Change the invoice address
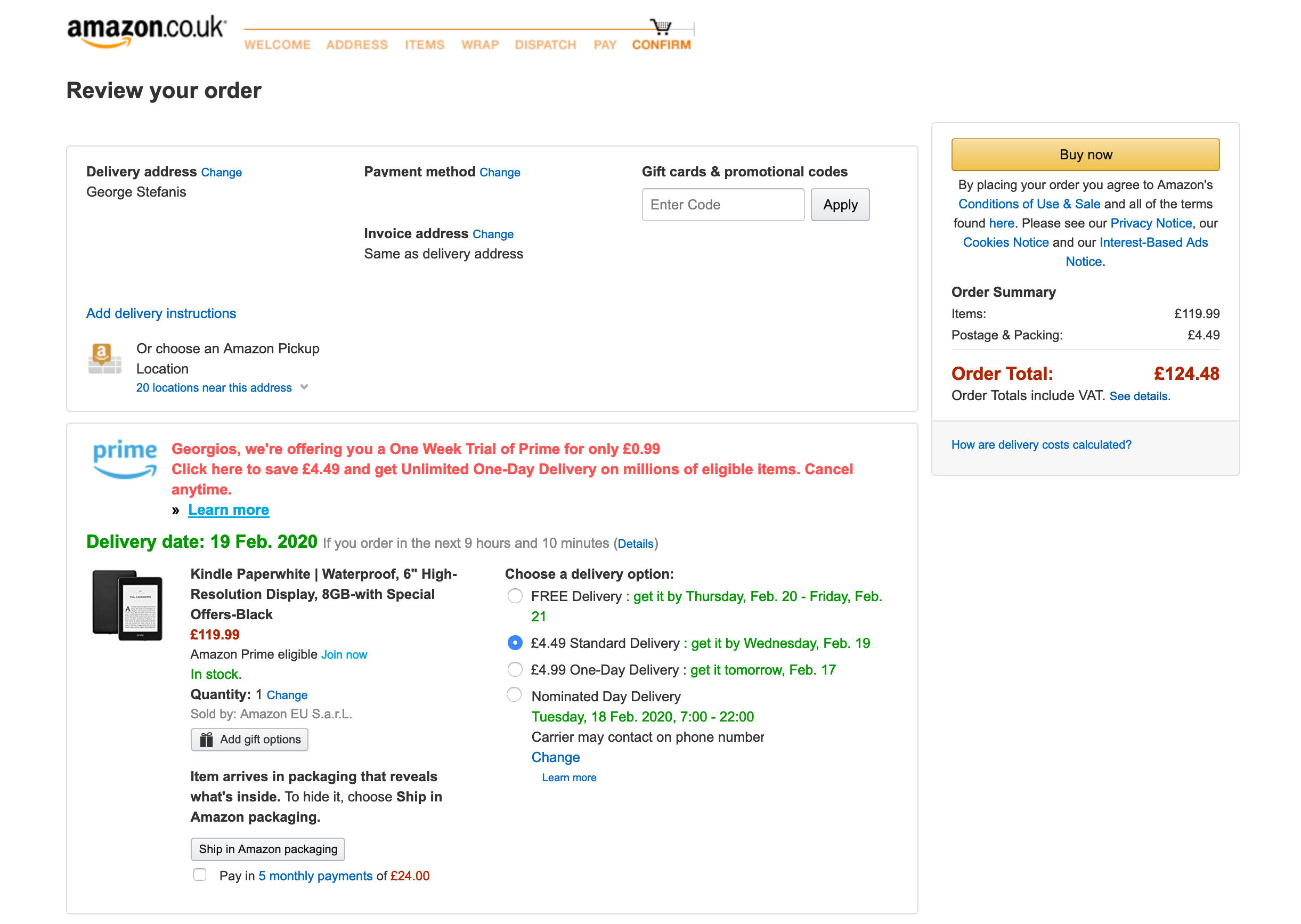Image resolution: width=1301 pixels, height=924 pixels. coord(493,234)
